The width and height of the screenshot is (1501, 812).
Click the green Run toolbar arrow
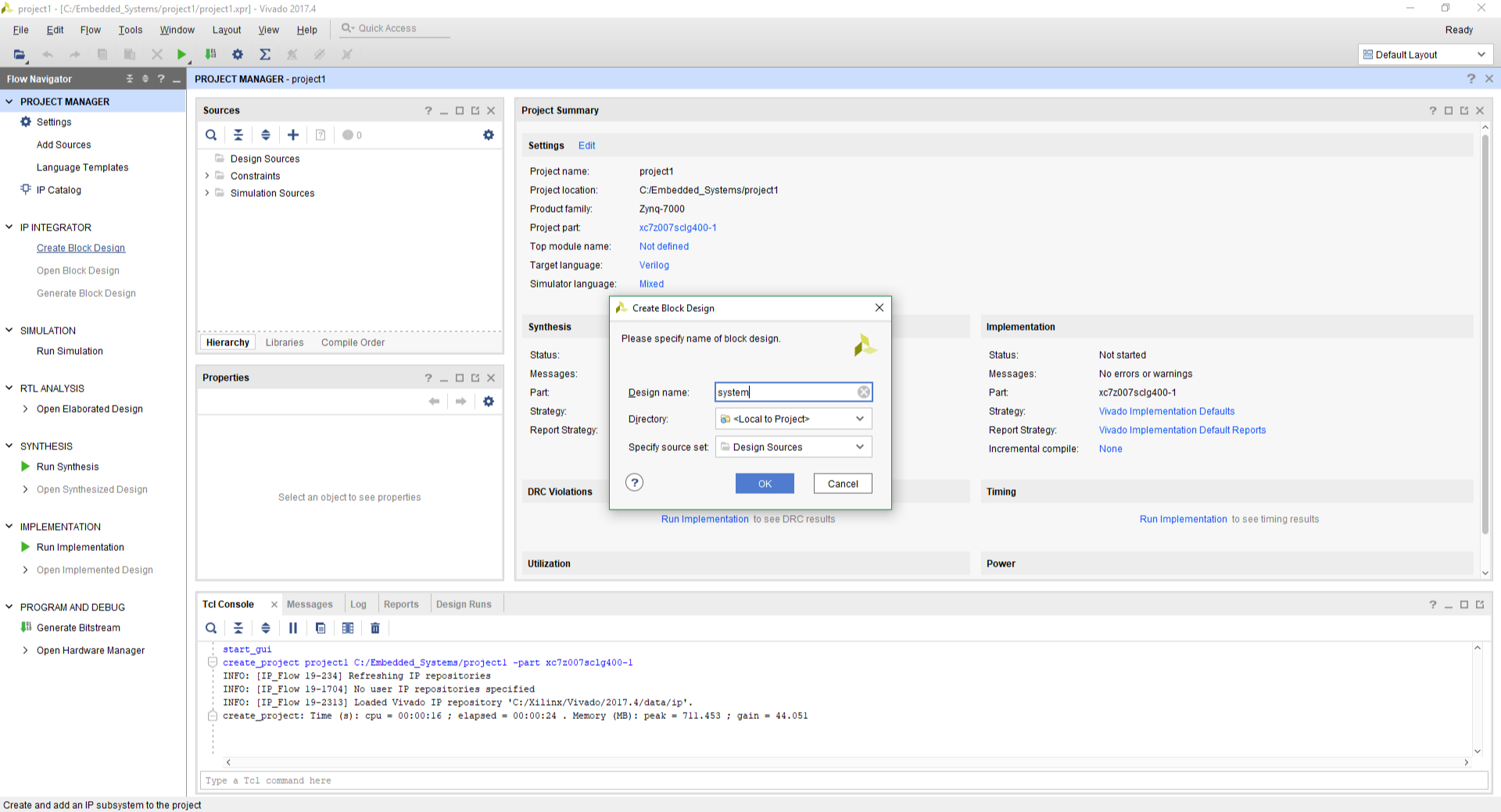181,55
